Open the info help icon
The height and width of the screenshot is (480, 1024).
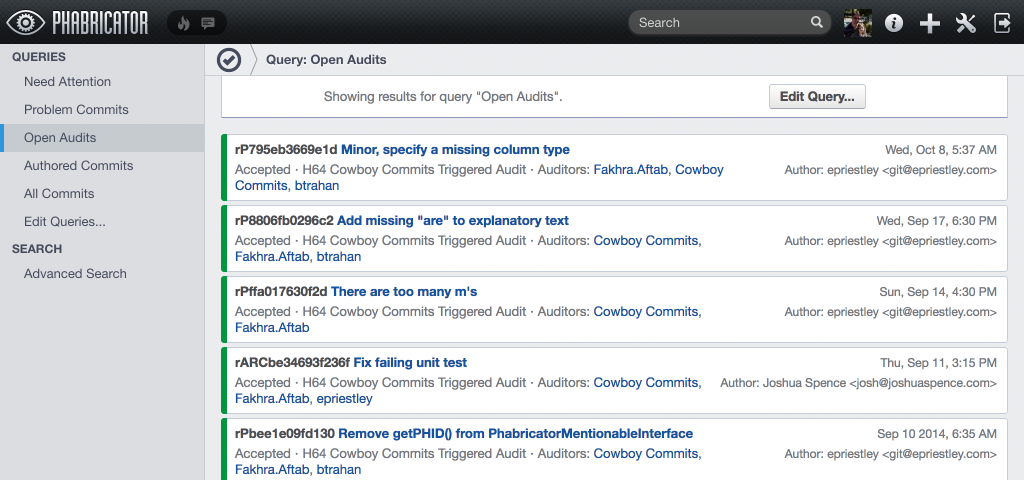pos(893,23)
